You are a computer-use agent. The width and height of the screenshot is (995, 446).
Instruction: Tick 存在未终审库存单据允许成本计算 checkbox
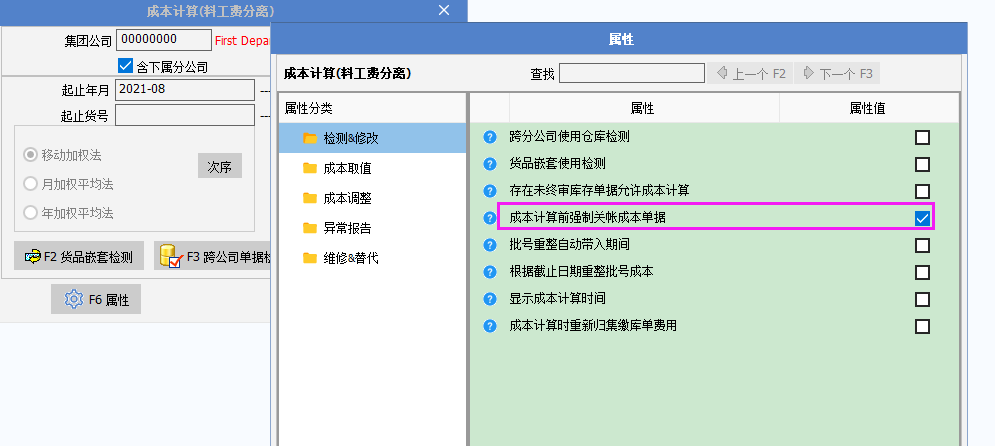coord(922,192)
